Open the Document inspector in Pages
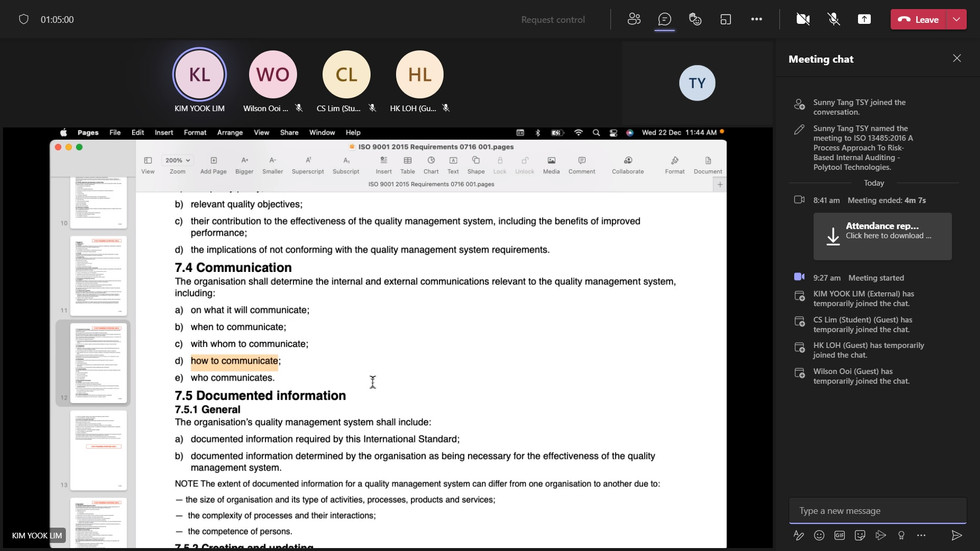Viewport: 980px width, 551px height. pos(708,165)
